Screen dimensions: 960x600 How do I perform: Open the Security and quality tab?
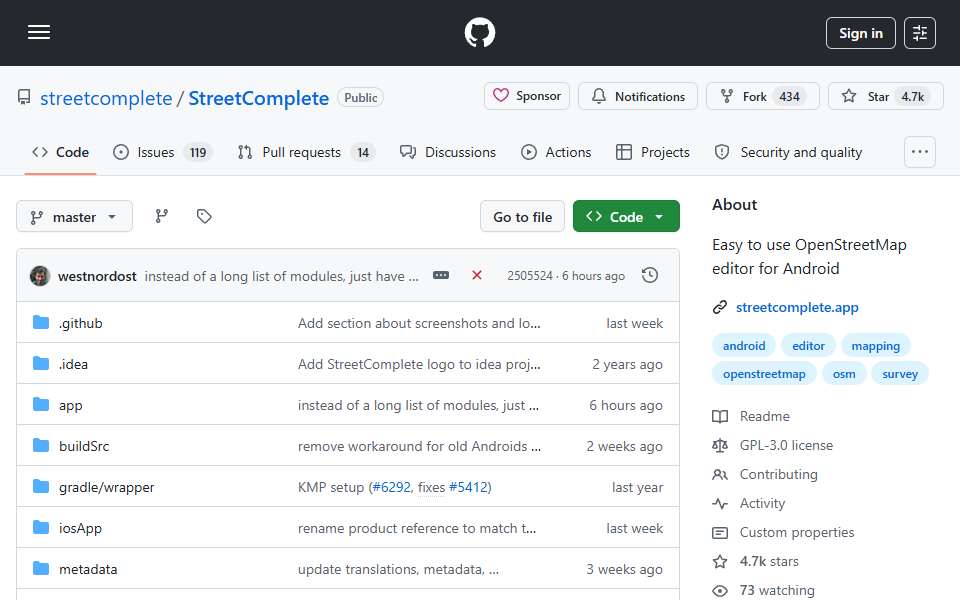(x=789, y=152)
